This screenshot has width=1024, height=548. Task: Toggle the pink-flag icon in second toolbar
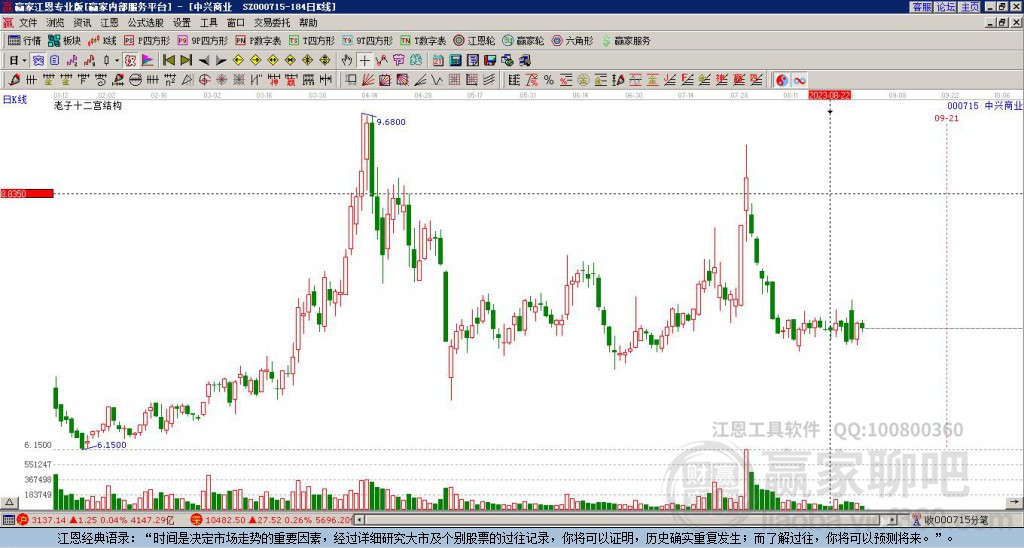pyautogui.click(x=148, y=61)
